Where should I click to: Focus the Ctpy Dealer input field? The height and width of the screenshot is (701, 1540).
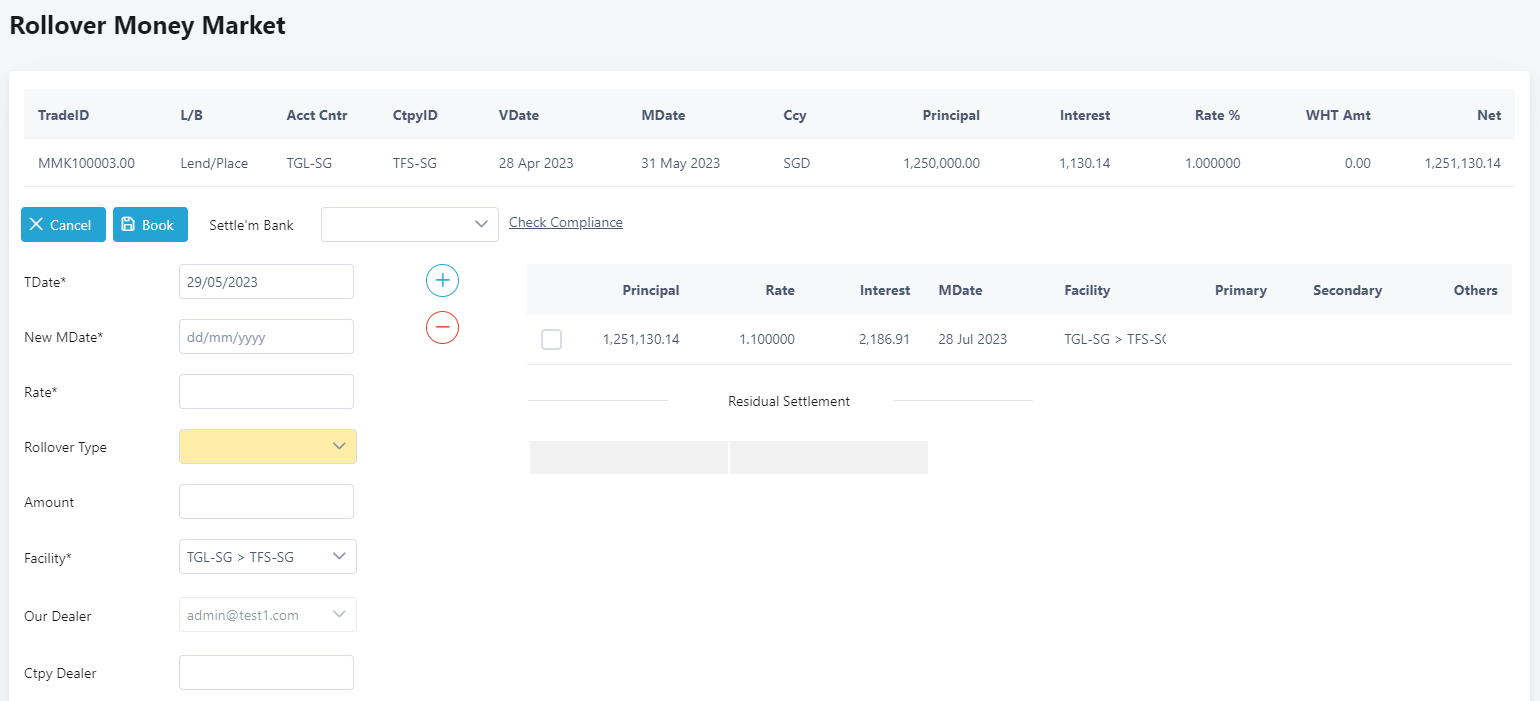tap(266, 673)
